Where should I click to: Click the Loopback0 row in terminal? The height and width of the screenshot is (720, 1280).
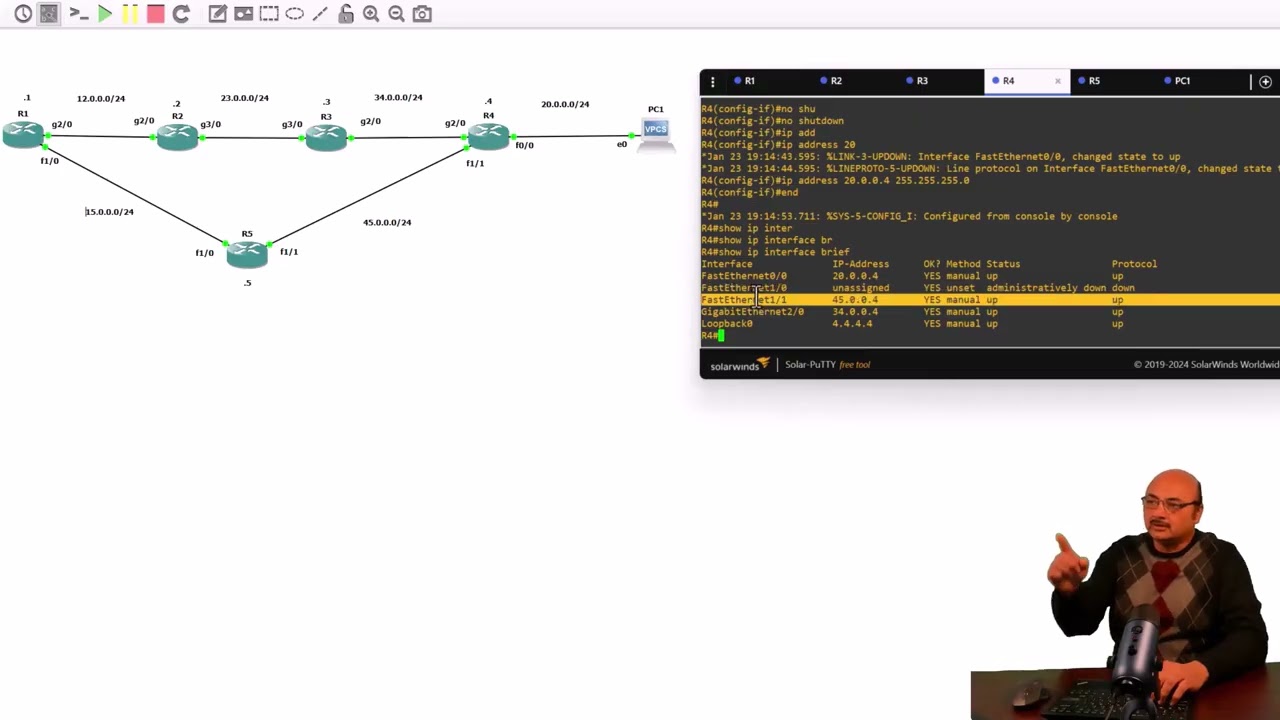[x=912, y=324]
